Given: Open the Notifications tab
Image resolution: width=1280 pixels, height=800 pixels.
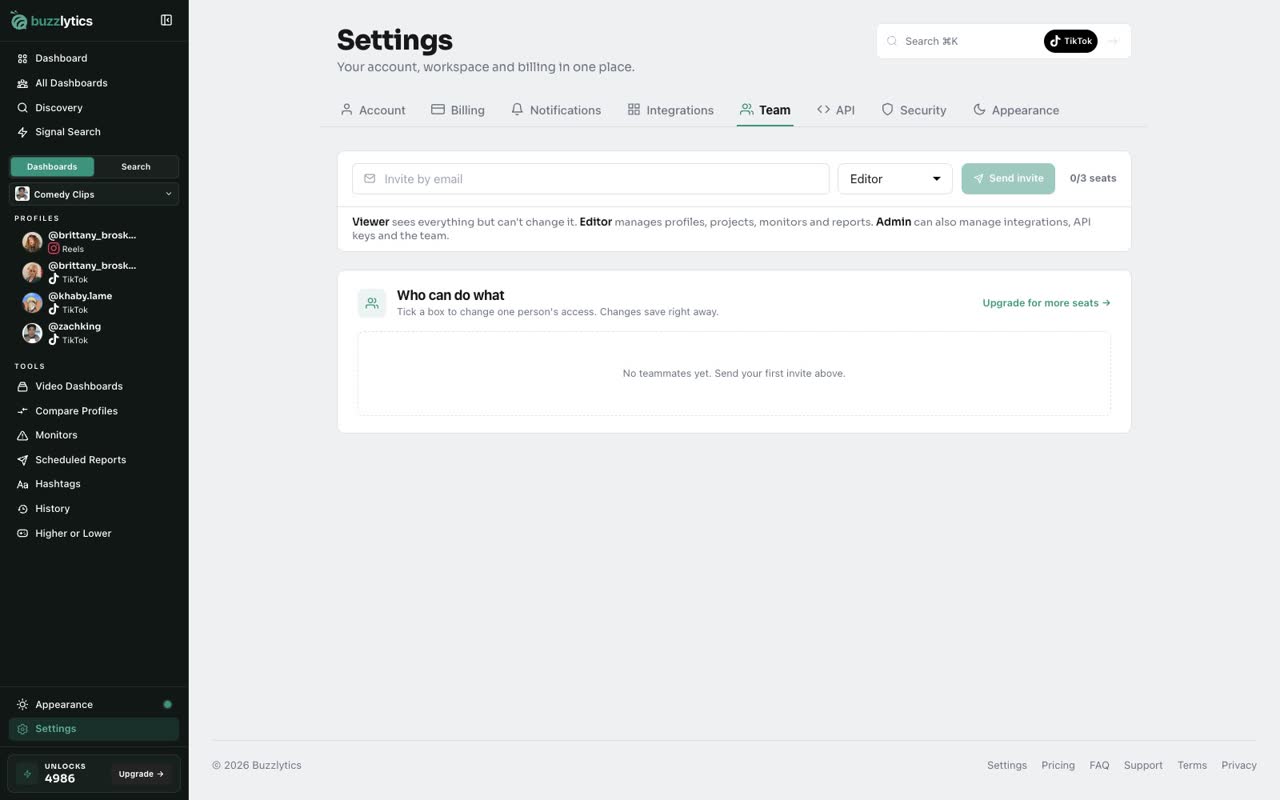Looking at the screenshot, I should click(x=556, y=110).
